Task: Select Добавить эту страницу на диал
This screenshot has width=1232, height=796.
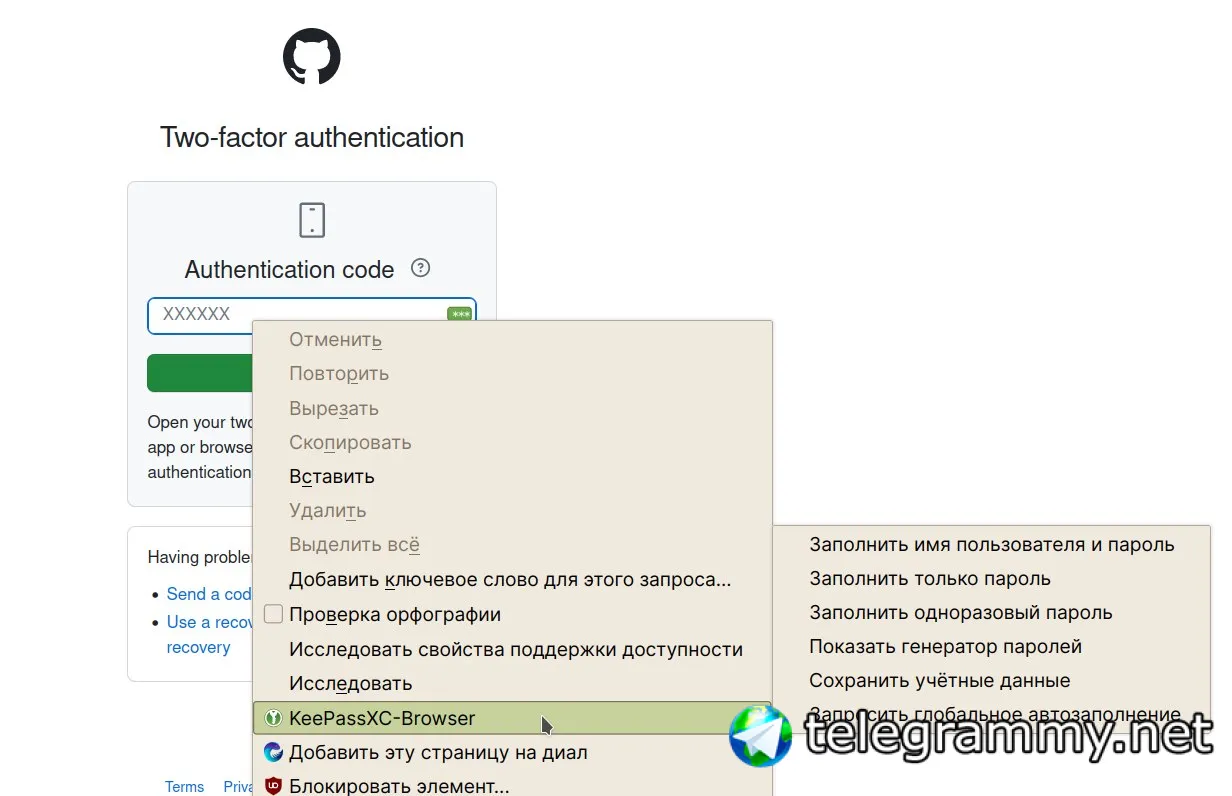Action: click(512, 752)
